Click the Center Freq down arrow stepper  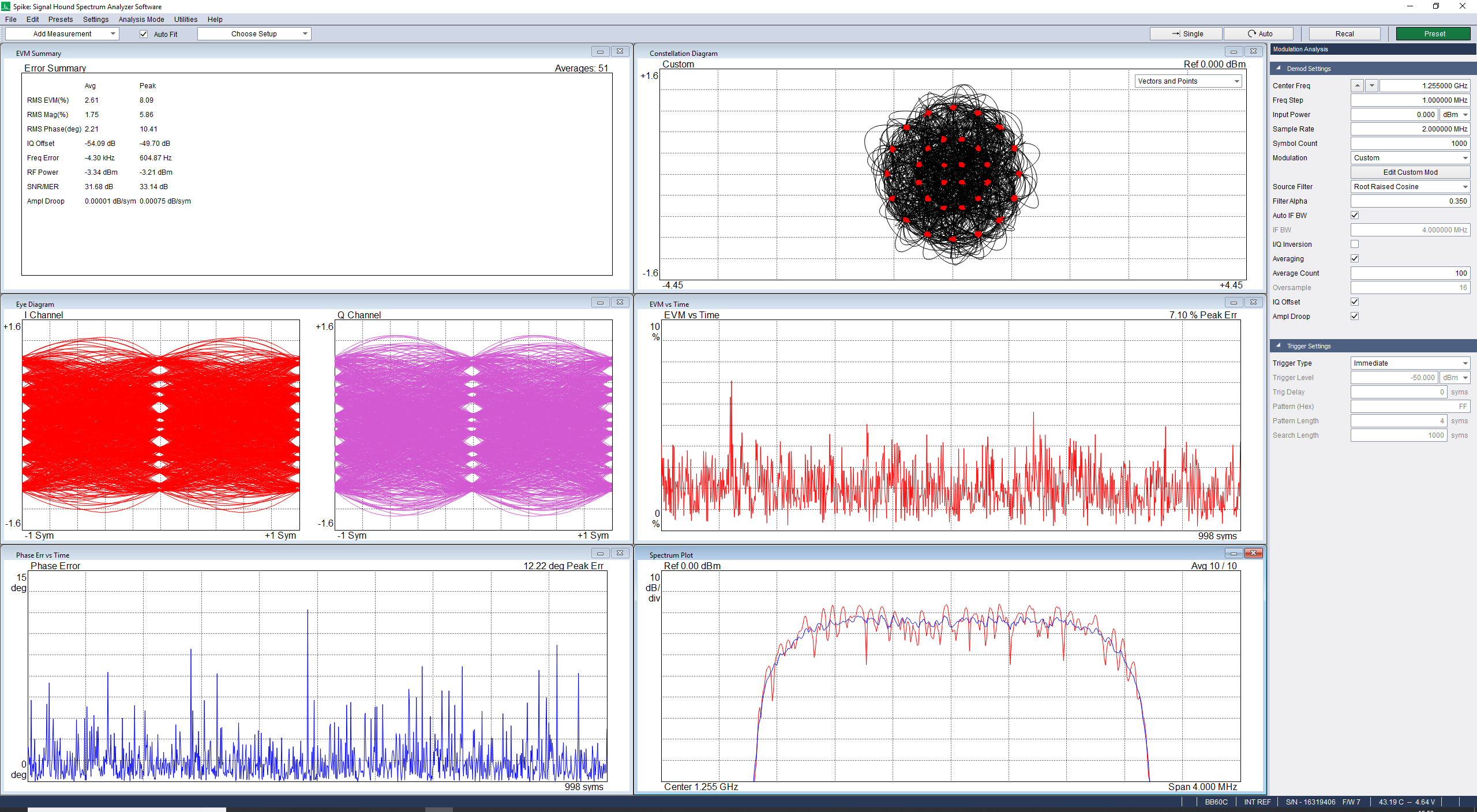pyautogui.click(x=1371, y=85)
